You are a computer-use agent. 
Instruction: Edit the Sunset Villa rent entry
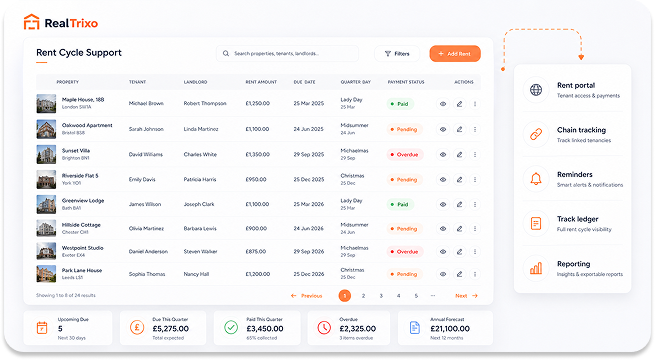[460, 155]
